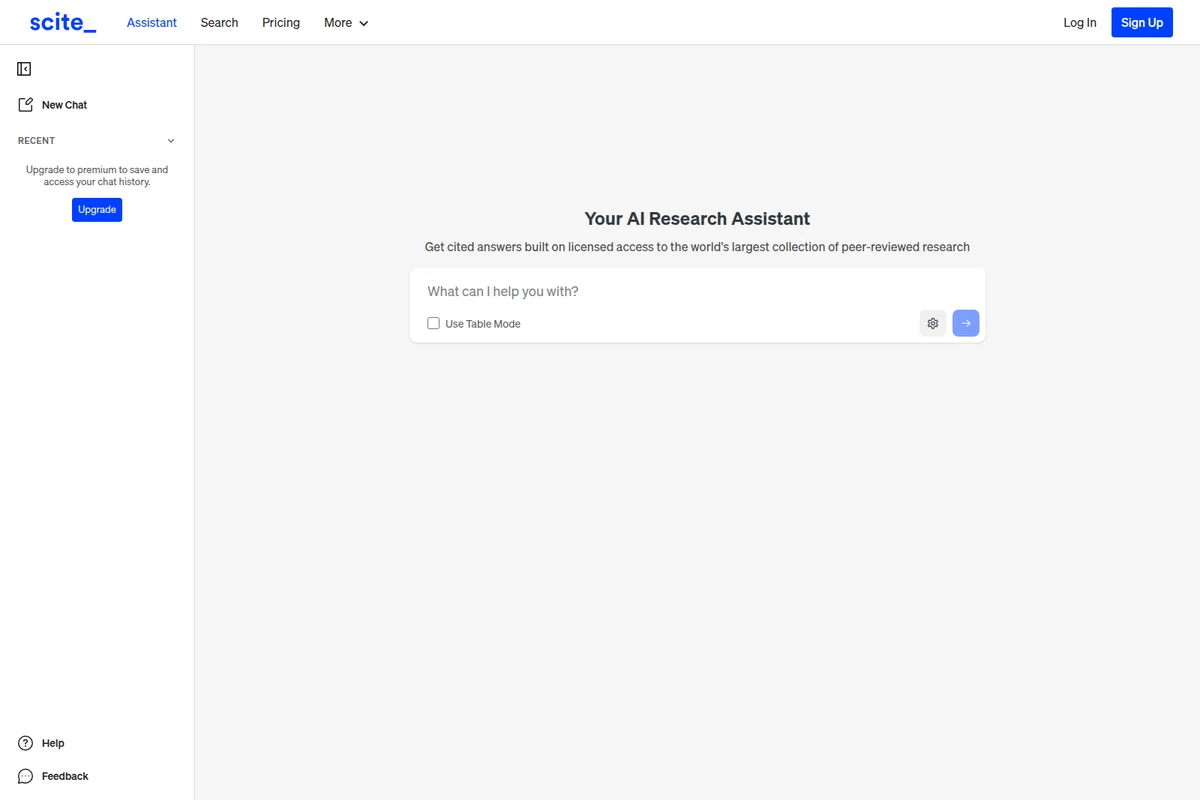Screen dimensions: 1200x800
Task: Enable Use Table Mode
Action: point(433,323)
